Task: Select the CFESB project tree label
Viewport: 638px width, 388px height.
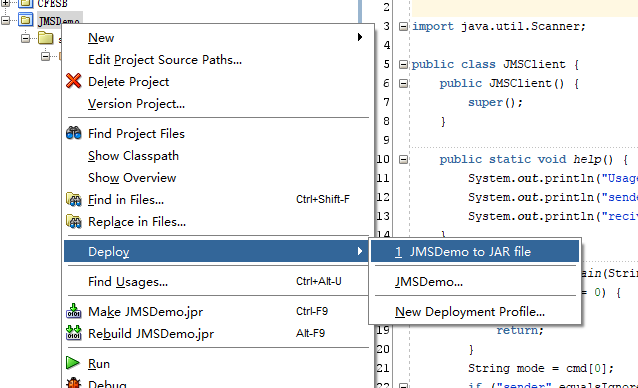Action: click(x=52, y=4)
